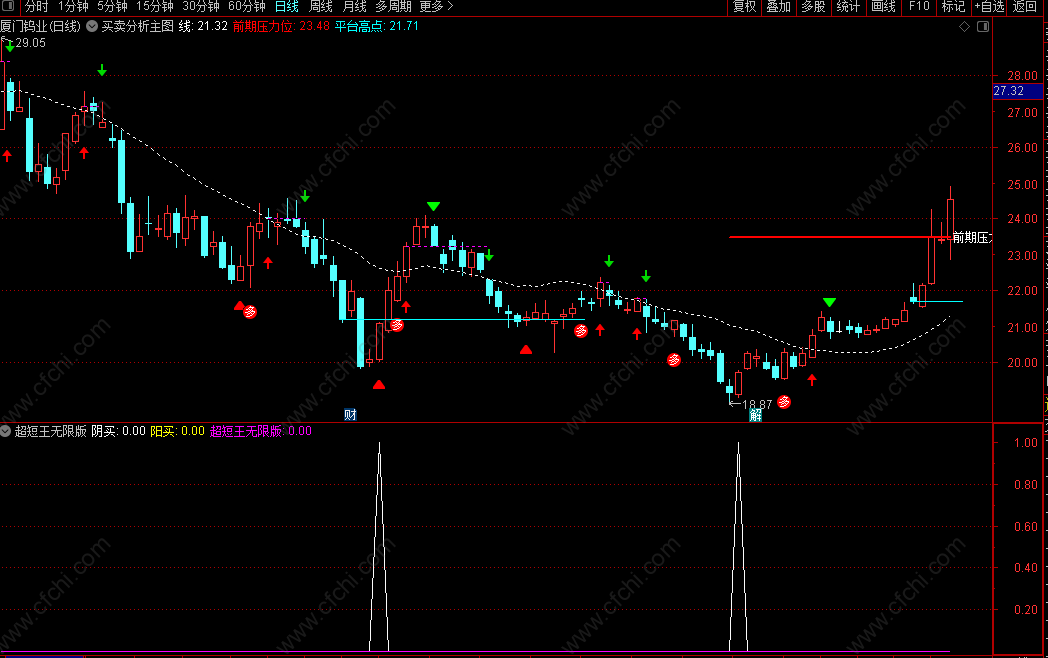Select the 1分钟 period tab
Screen dimensions: 1048x658
(x=73, y=7)
